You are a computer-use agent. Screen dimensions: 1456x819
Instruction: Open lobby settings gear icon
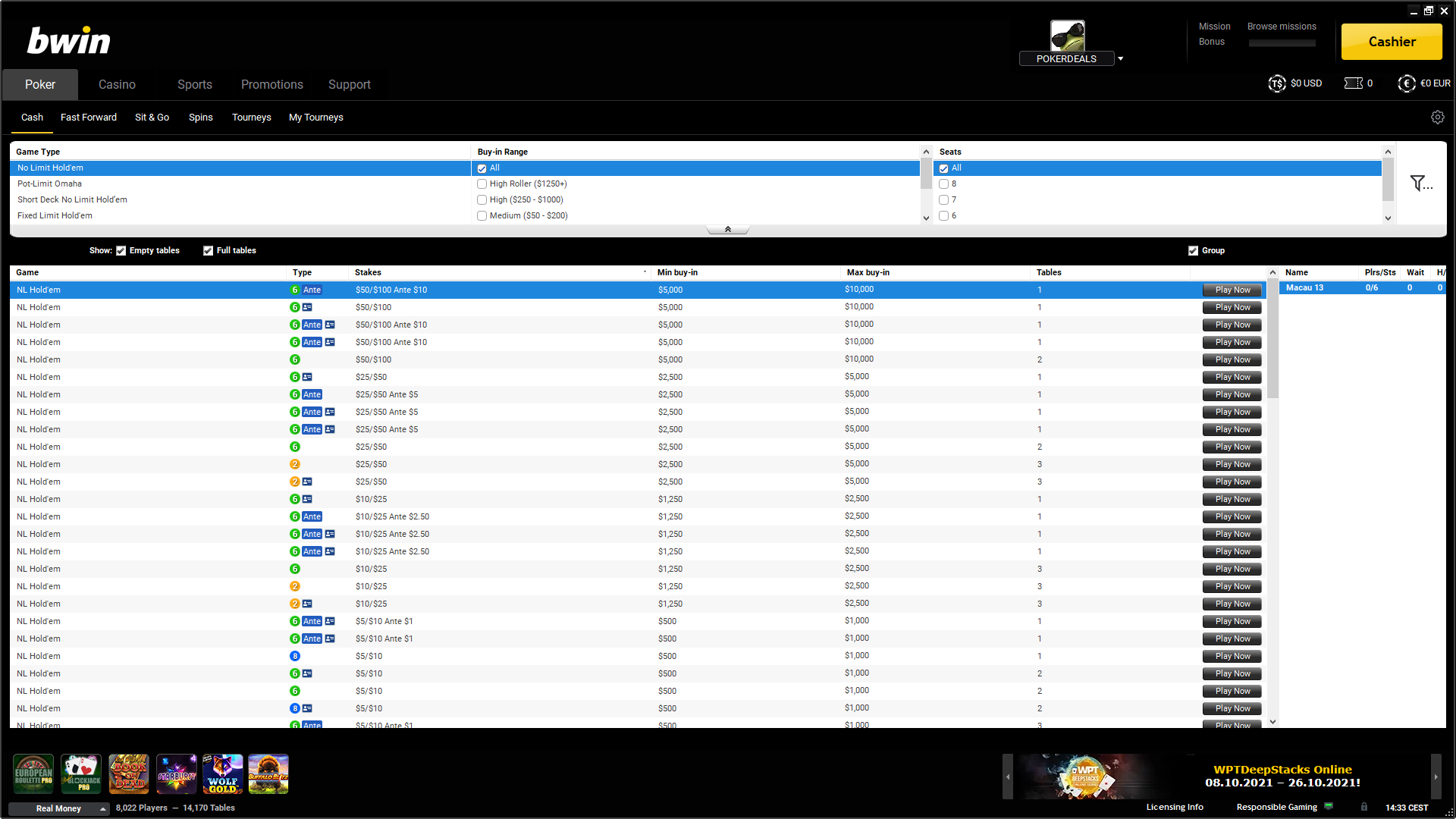coord(1437,117)
